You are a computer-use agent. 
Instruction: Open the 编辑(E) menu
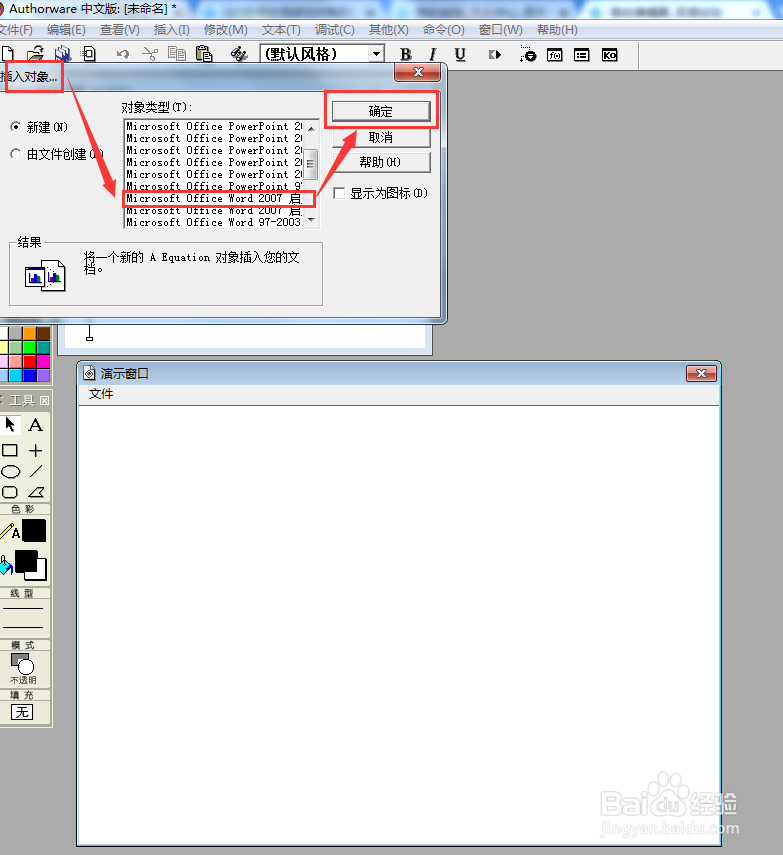[x=66, y=30]
